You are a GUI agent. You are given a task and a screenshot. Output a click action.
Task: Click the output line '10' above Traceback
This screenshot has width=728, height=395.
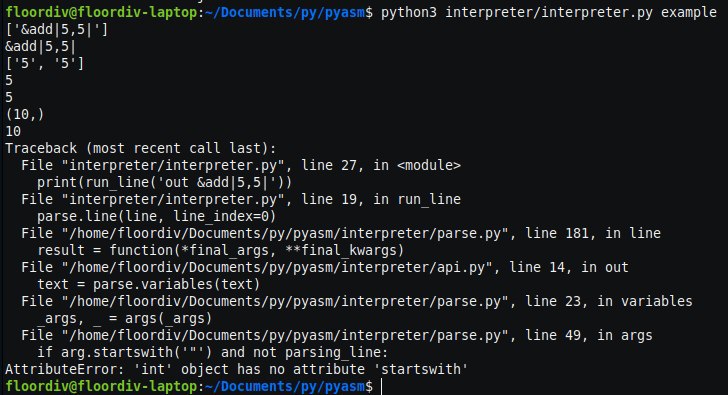click(x=13, y=131)
